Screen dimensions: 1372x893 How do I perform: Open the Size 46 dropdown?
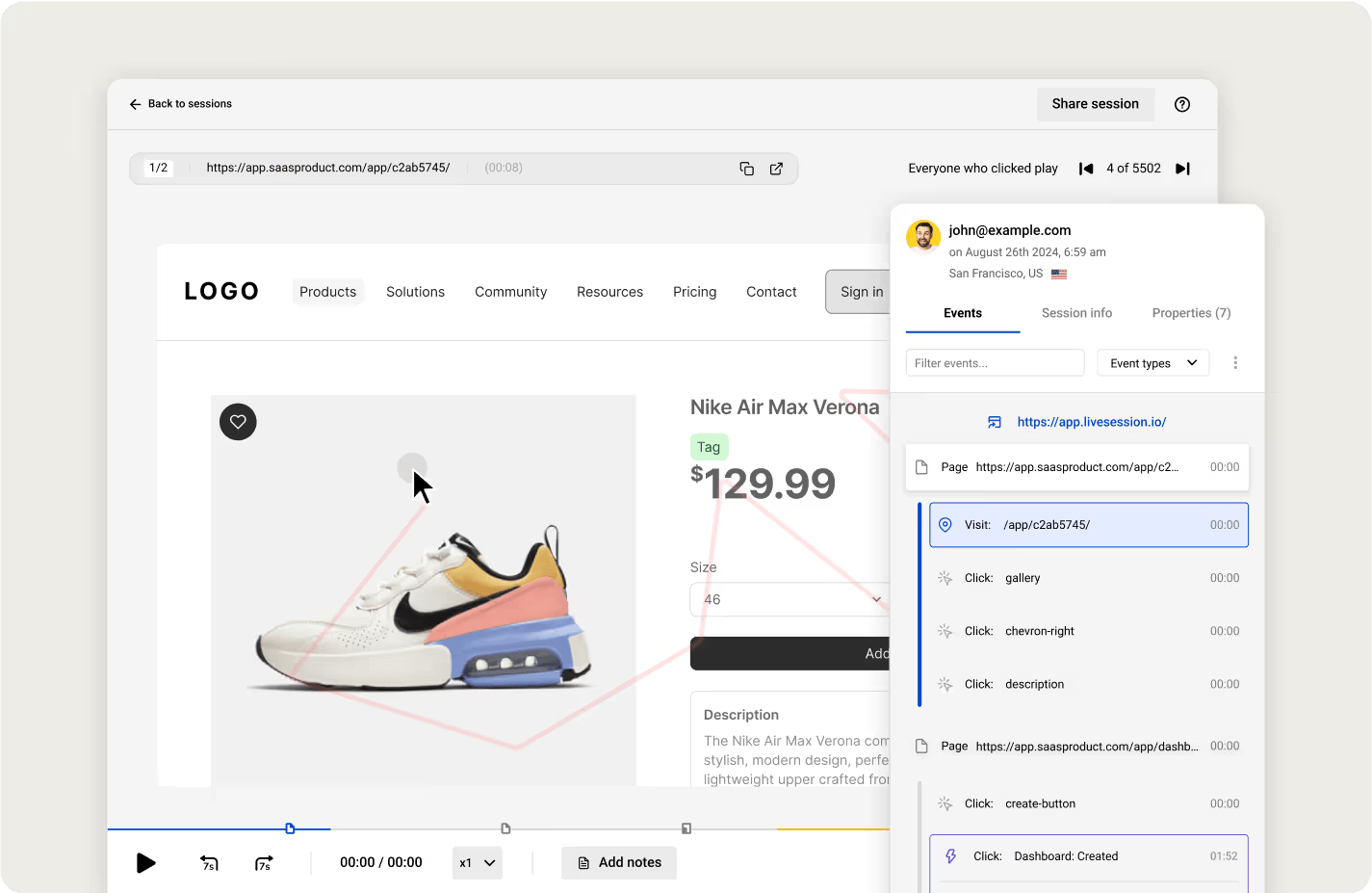pyautogui.click(x=790, y=599)
